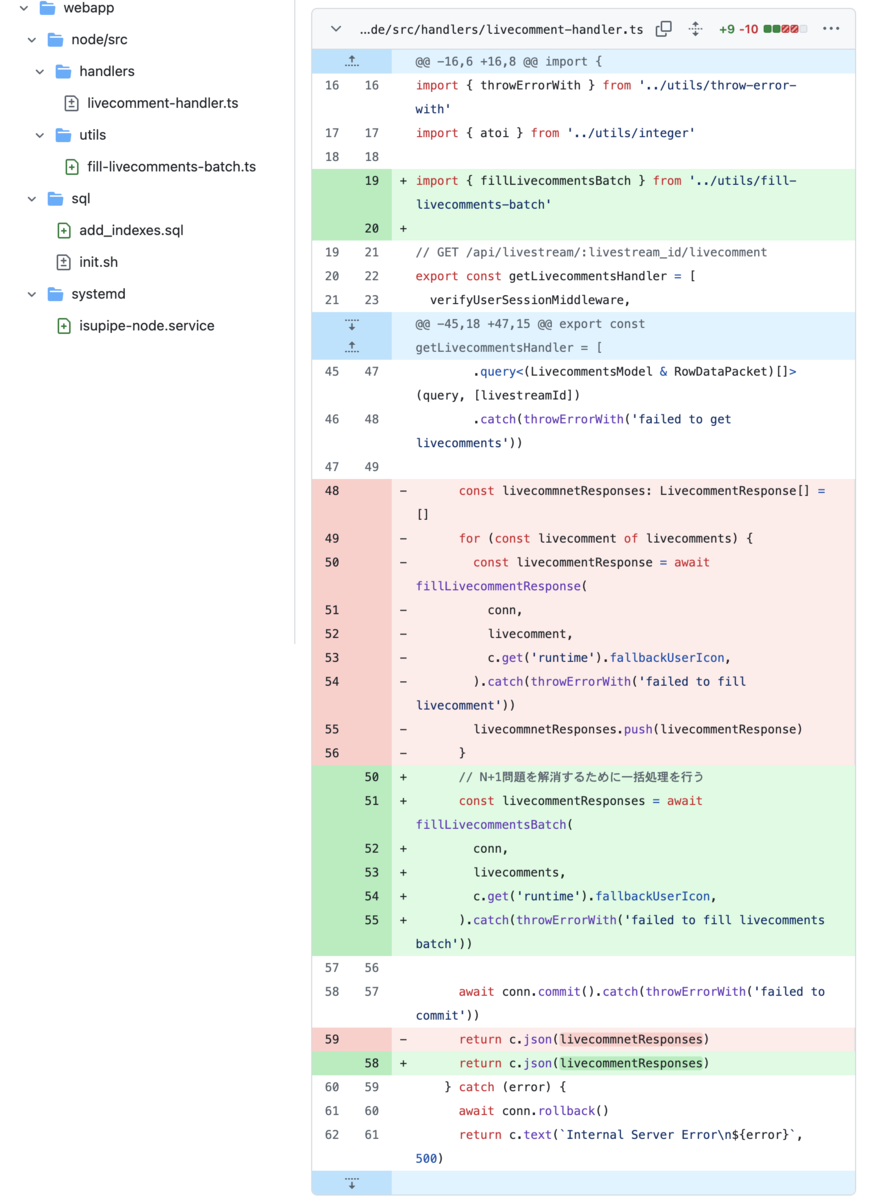Collapse the node/src folder chevron
This screenshot has height=1200, width=872.
pos(32,40)
